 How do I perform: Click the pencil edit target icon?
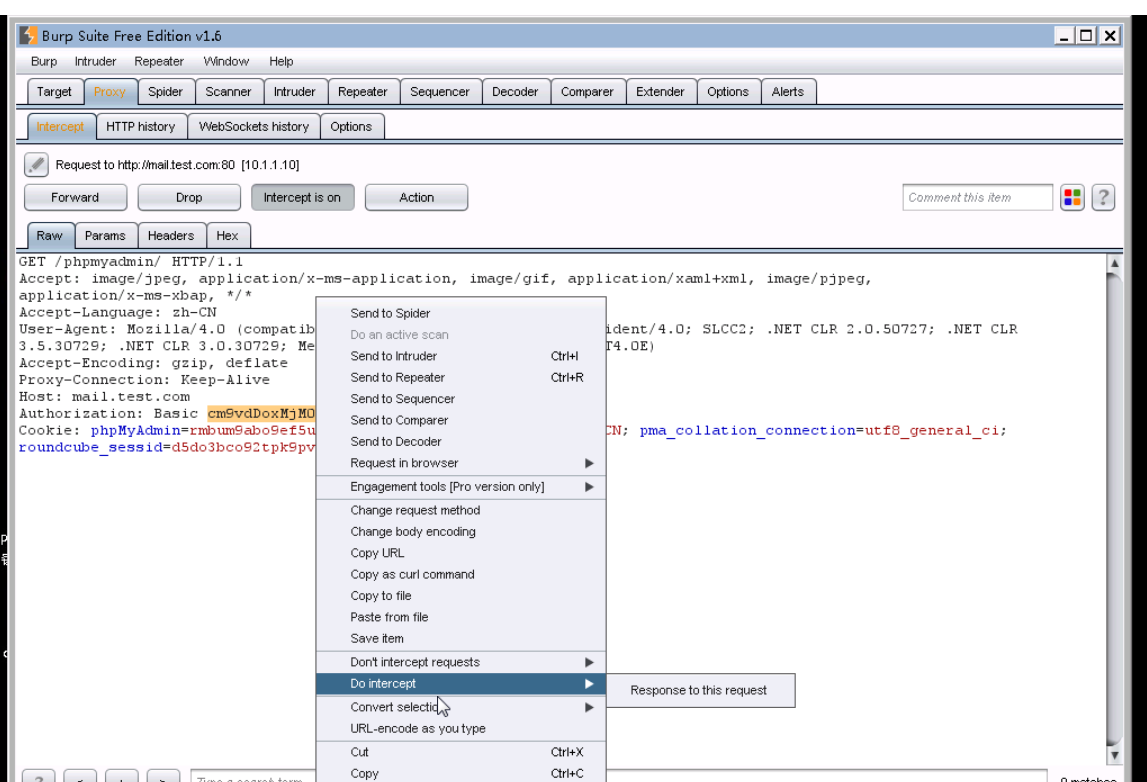click(36, 165)
